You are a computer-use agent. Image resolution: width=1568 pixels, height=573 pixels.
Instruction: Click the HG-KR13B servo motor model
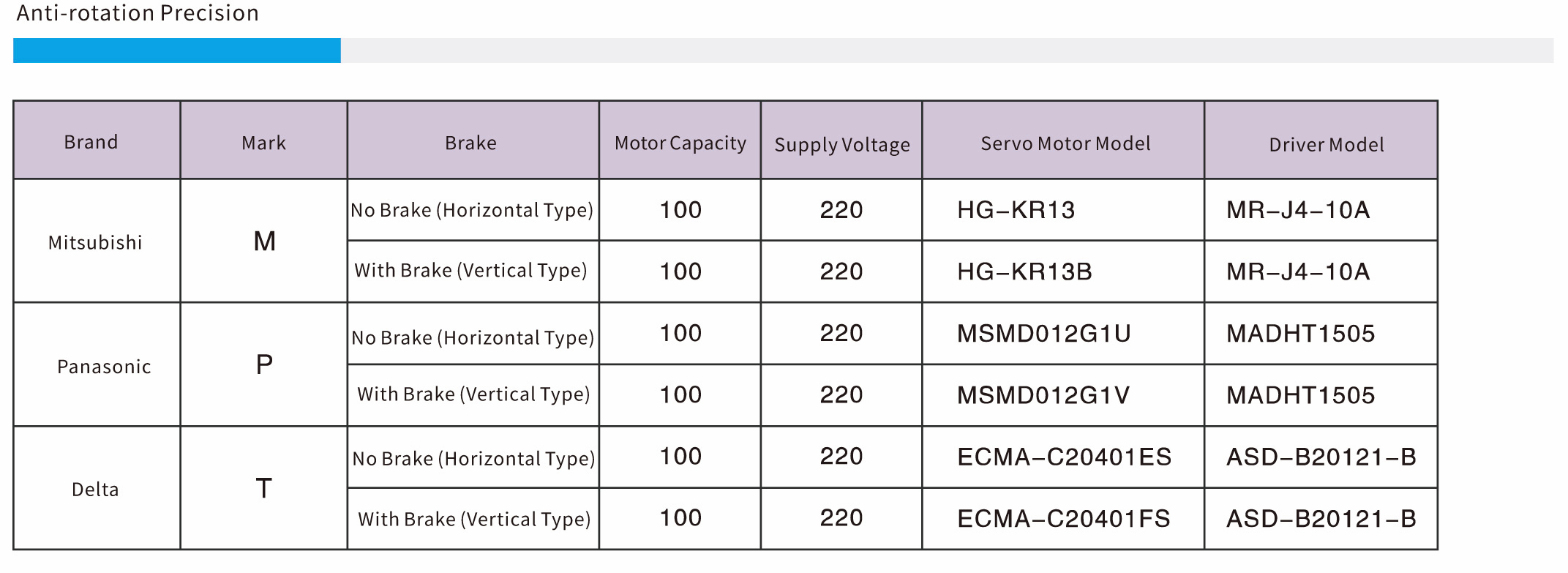tap(1024, 271)
